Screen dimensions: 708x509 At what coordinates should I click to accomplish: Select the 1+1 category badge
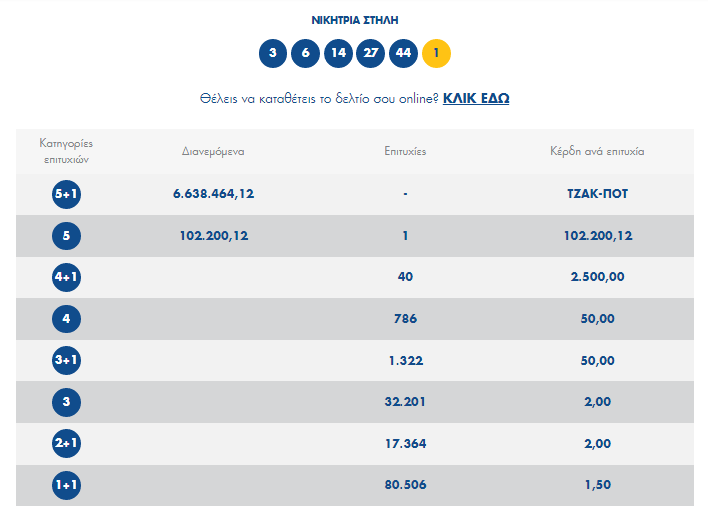tap(66, 485)
